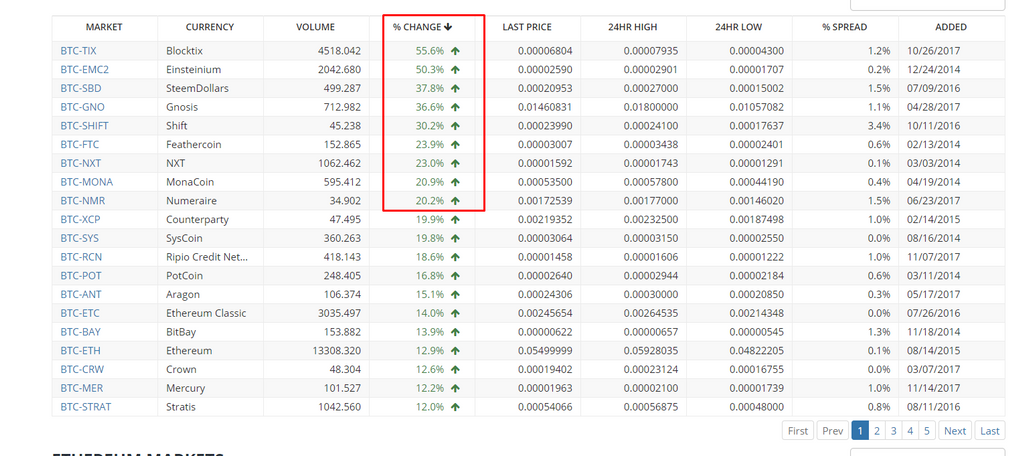
Task: Open the BTC-SYS market link
Action: click(80, 238)
